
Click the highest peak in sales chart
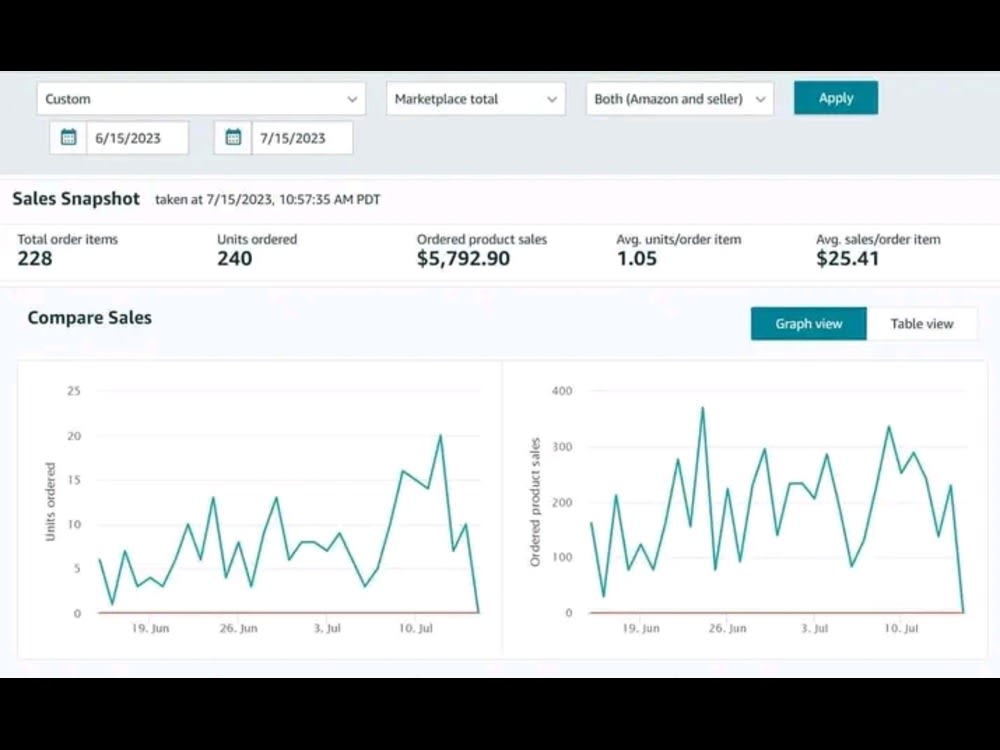tap(702, 408)
